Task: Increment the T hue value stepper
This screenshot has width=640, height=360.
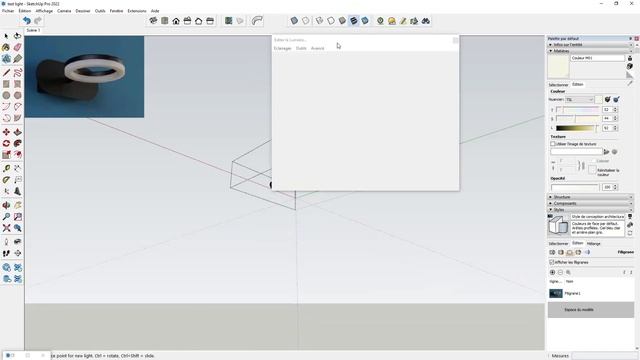Action: click(x=616, y=108)
